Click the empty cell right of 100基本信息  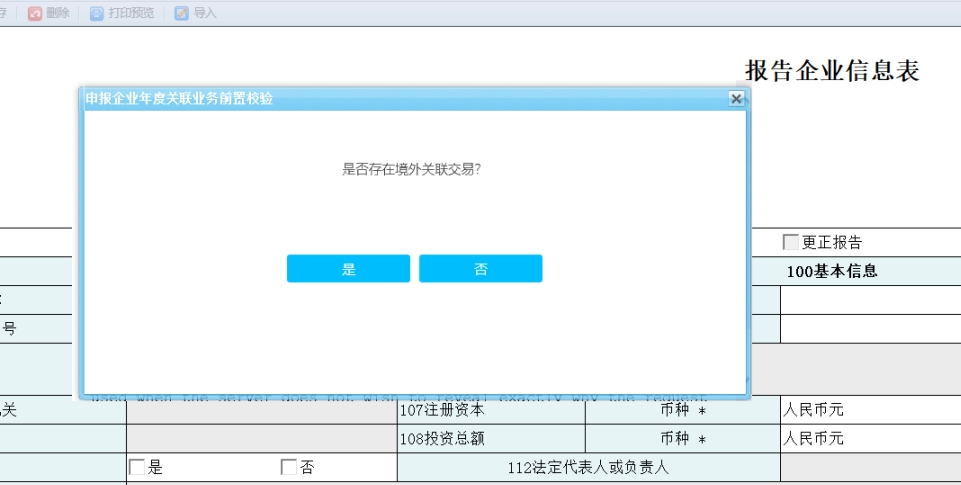tap(869, 300)
